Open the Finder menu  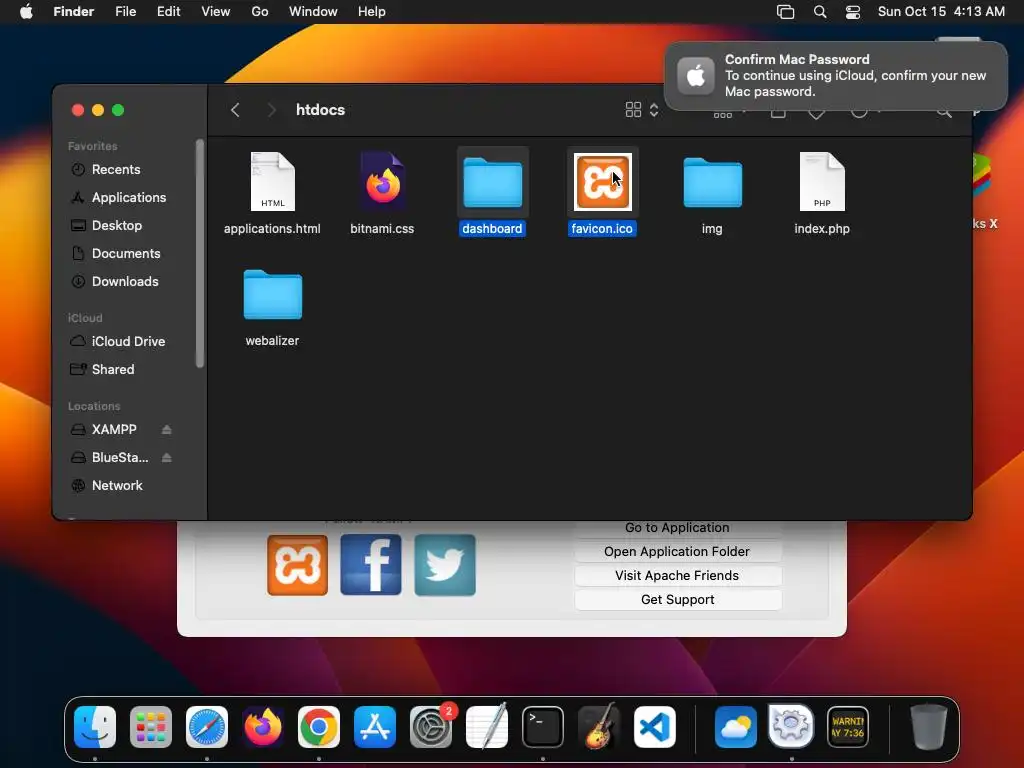pyautogui.click(x=74, y=12)
